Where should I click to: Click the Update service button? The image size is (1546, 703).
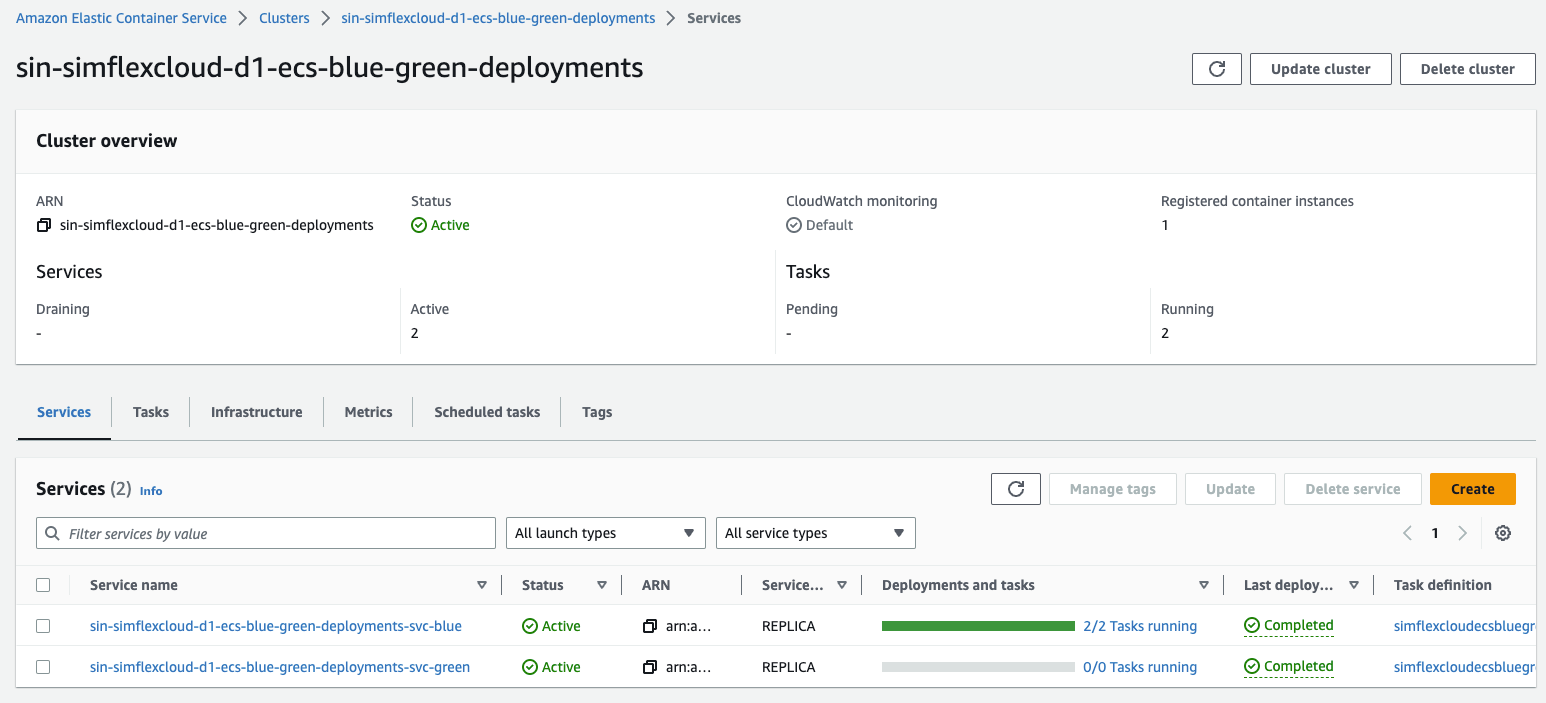tap(1230, 489)
